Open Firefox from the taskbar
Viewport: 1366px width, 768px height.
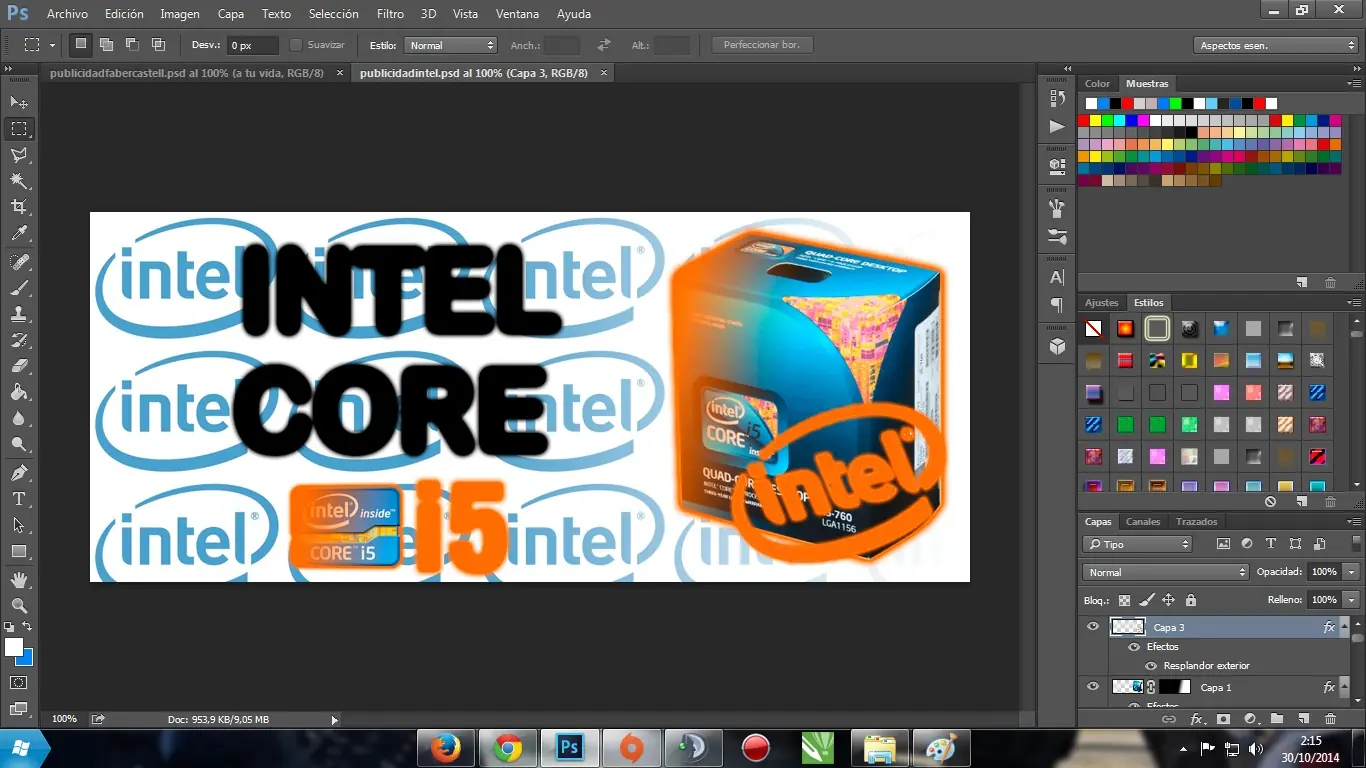pos(446,747)
